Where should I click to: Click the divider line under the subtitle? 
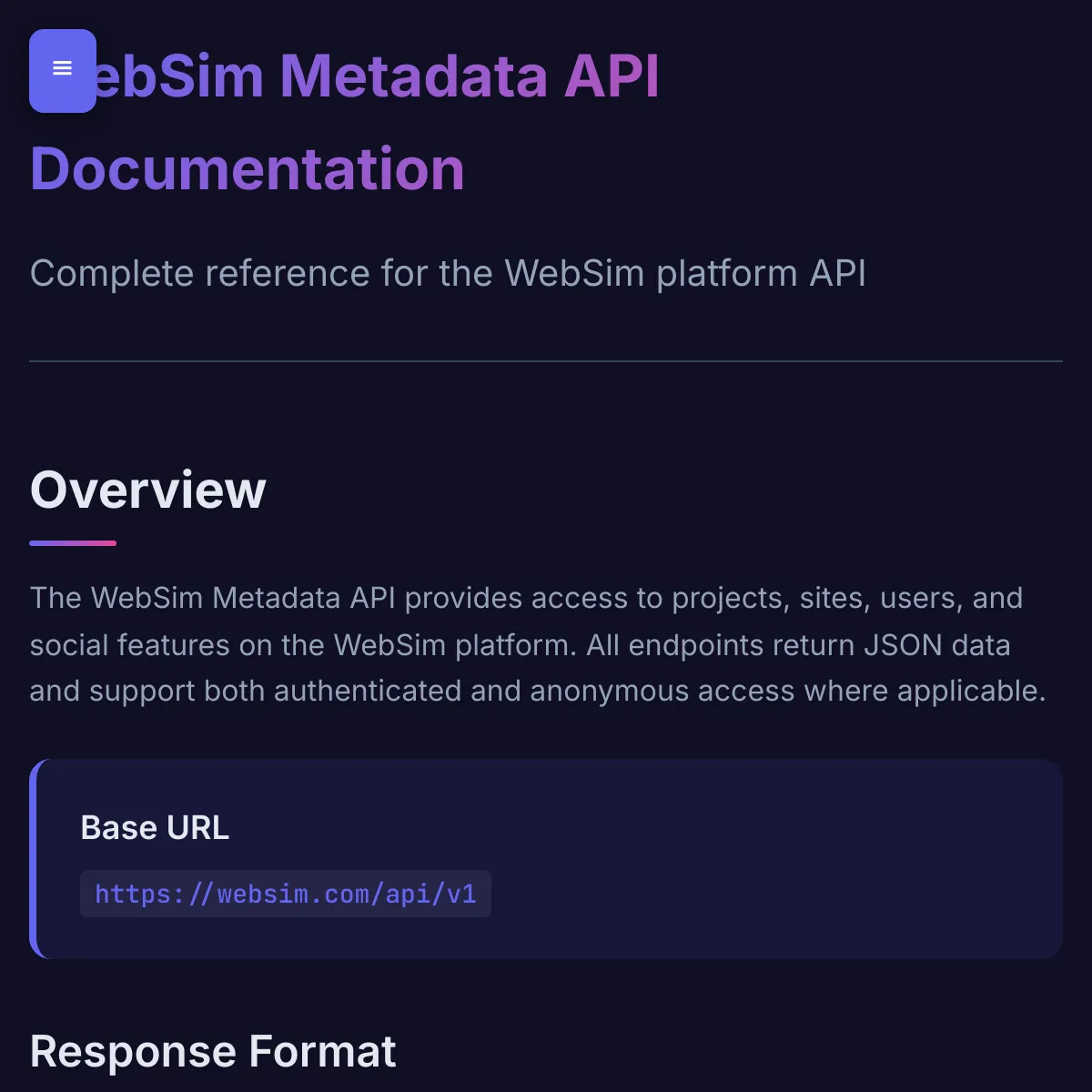(546, 361)
